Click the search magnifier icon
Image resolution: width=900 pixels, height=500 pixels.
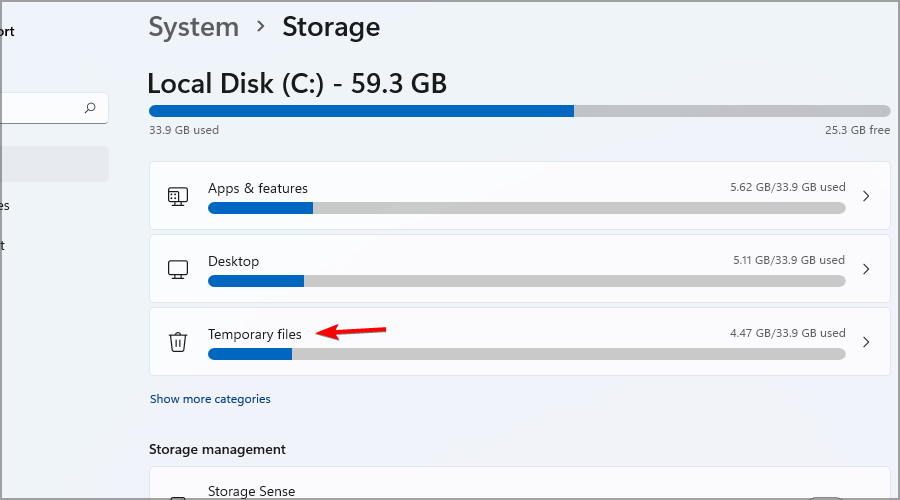pyautogui.click(x=90, y=107)
